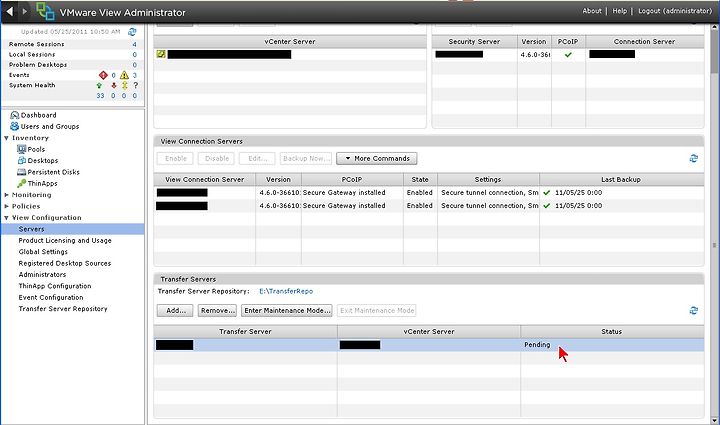
Task: Select first connection server row
Action: point(429,193)
